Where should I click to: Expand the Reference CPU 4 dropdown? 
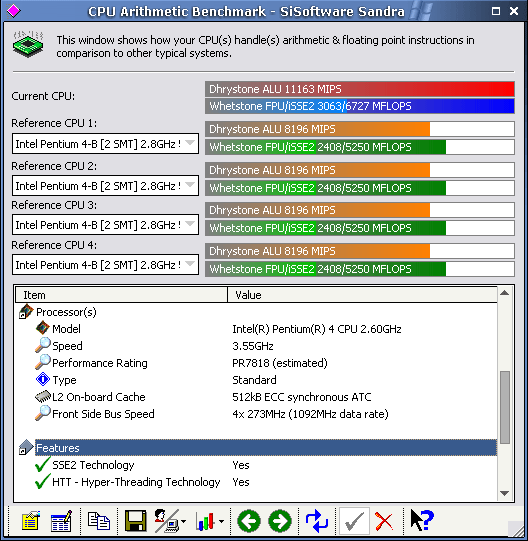click(105, 265)
